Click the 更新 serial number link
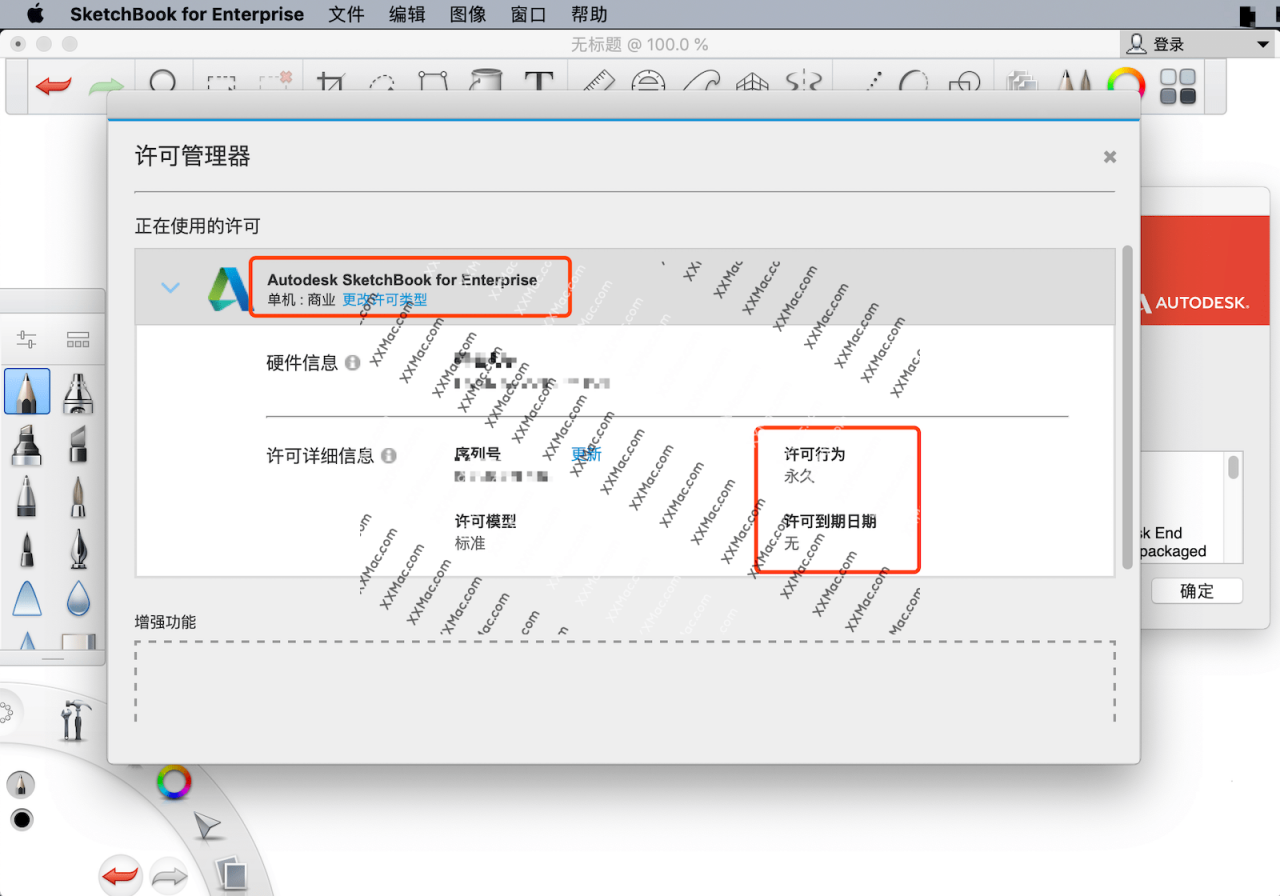The width and height of the screenshot is (1280, 896). pos(587,454)
